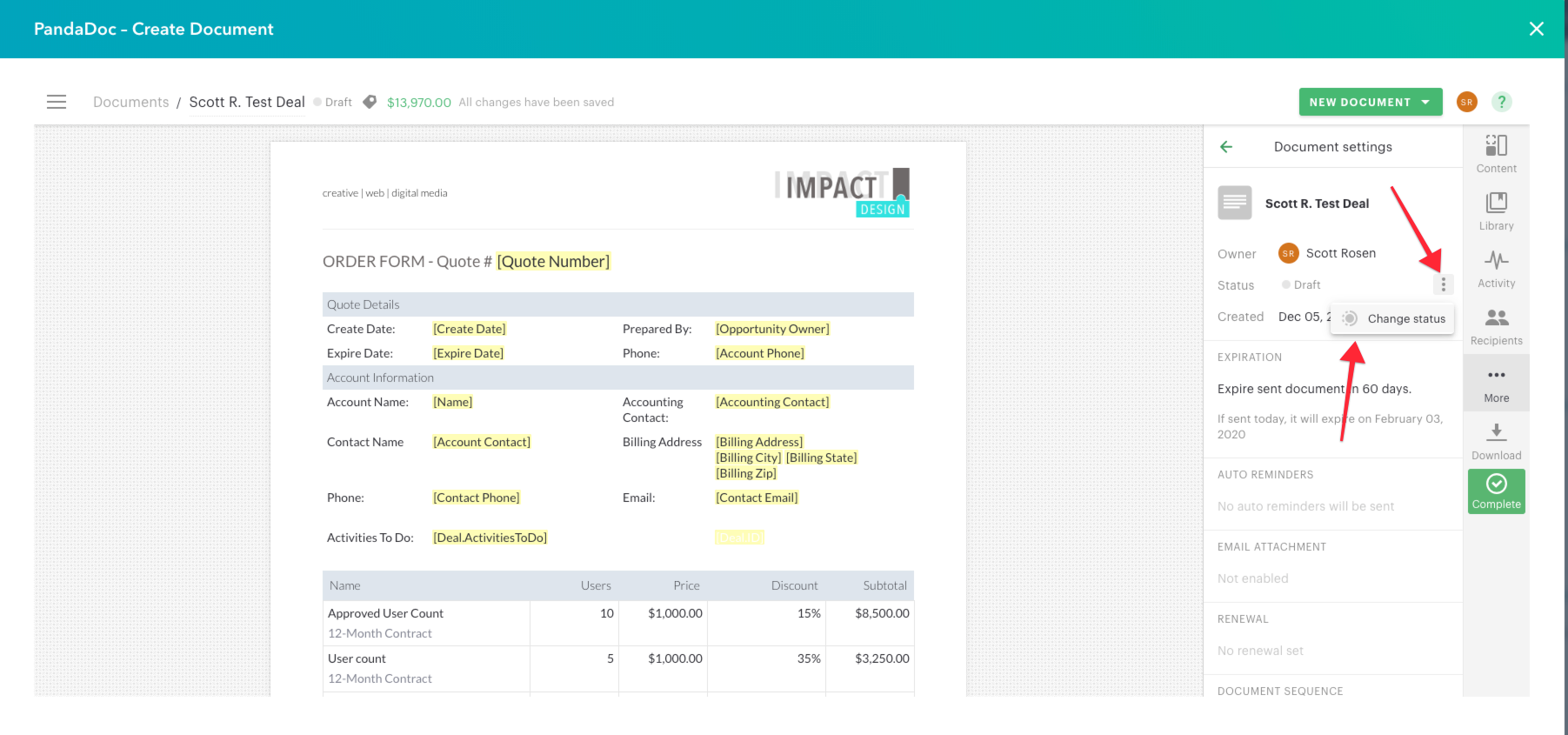Click the Expire sent document setting
The image size is (1568, 735).
[x=1314, y=389]
